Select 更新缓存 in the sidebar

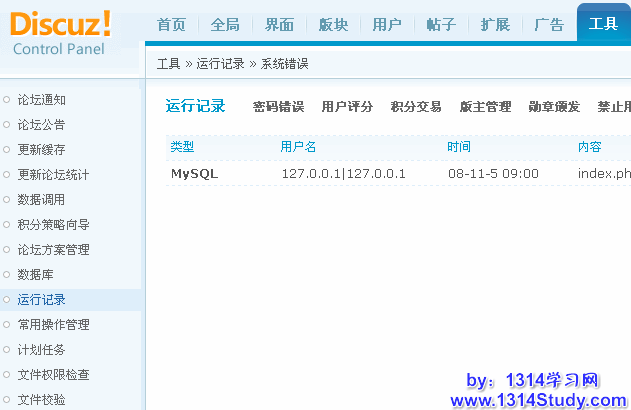(41, 150)
